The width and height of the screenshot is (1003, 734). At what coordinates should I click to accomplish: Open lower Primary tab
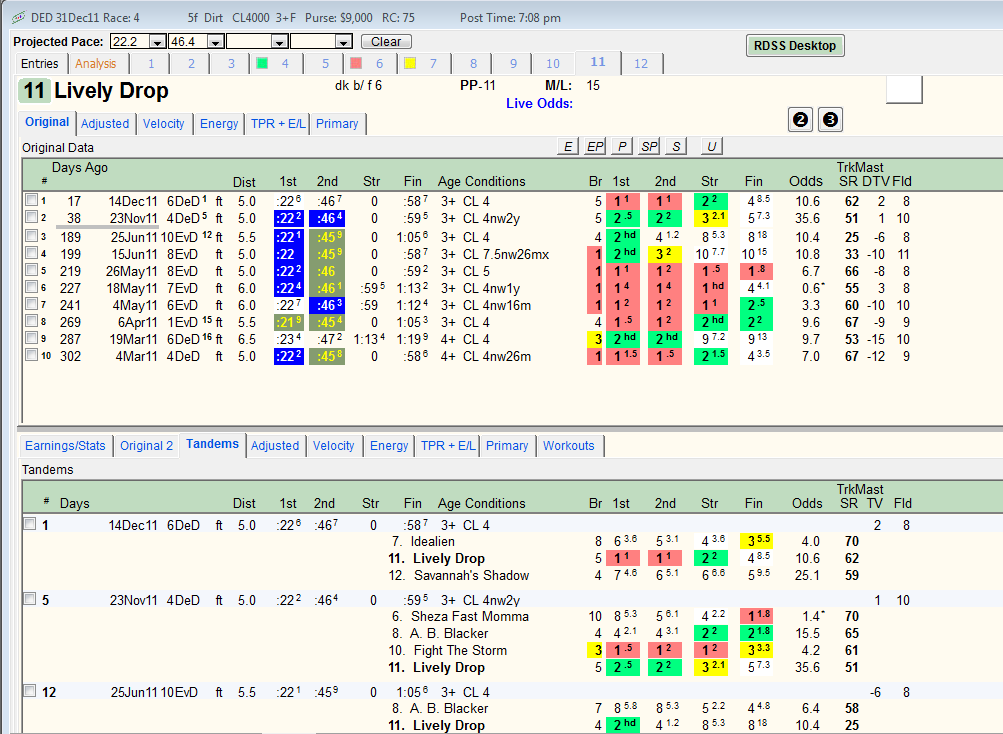coord(507,445)
